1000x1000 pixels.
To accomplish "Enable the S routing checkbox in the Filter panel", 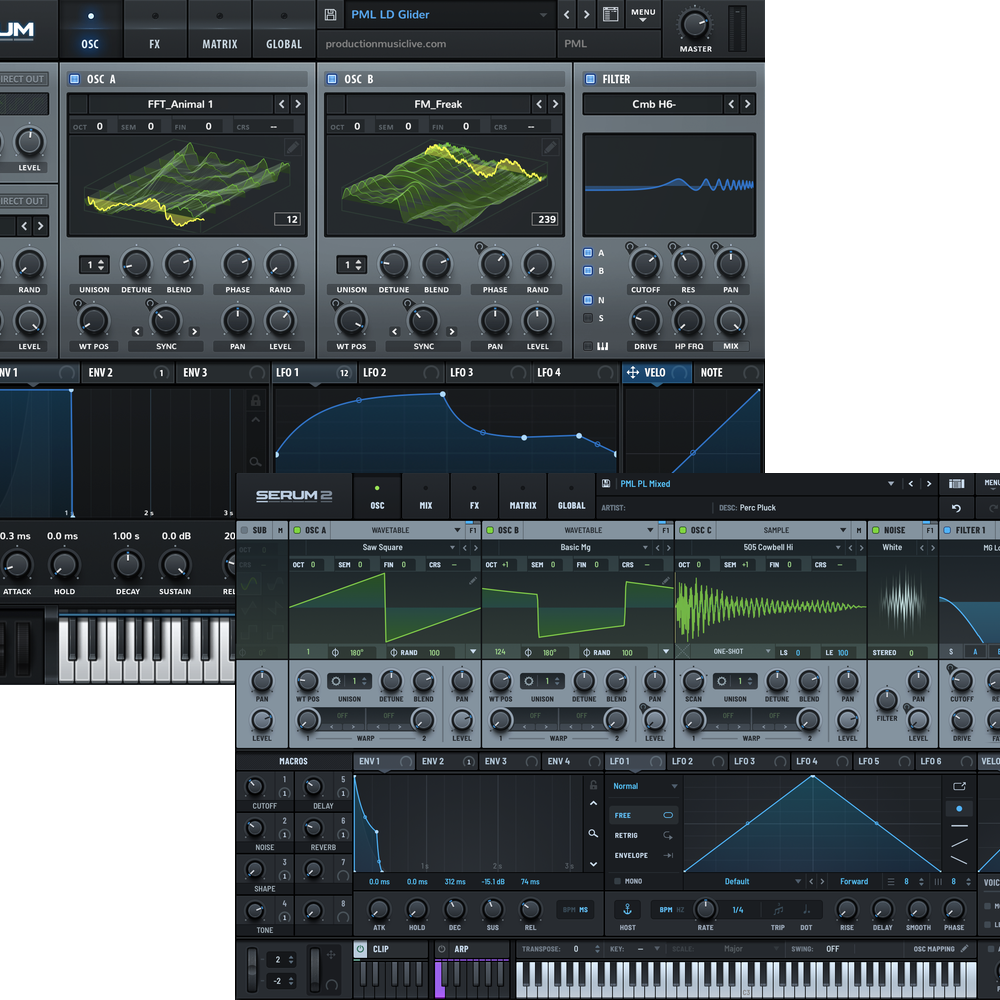I will [x=588, y=318].
